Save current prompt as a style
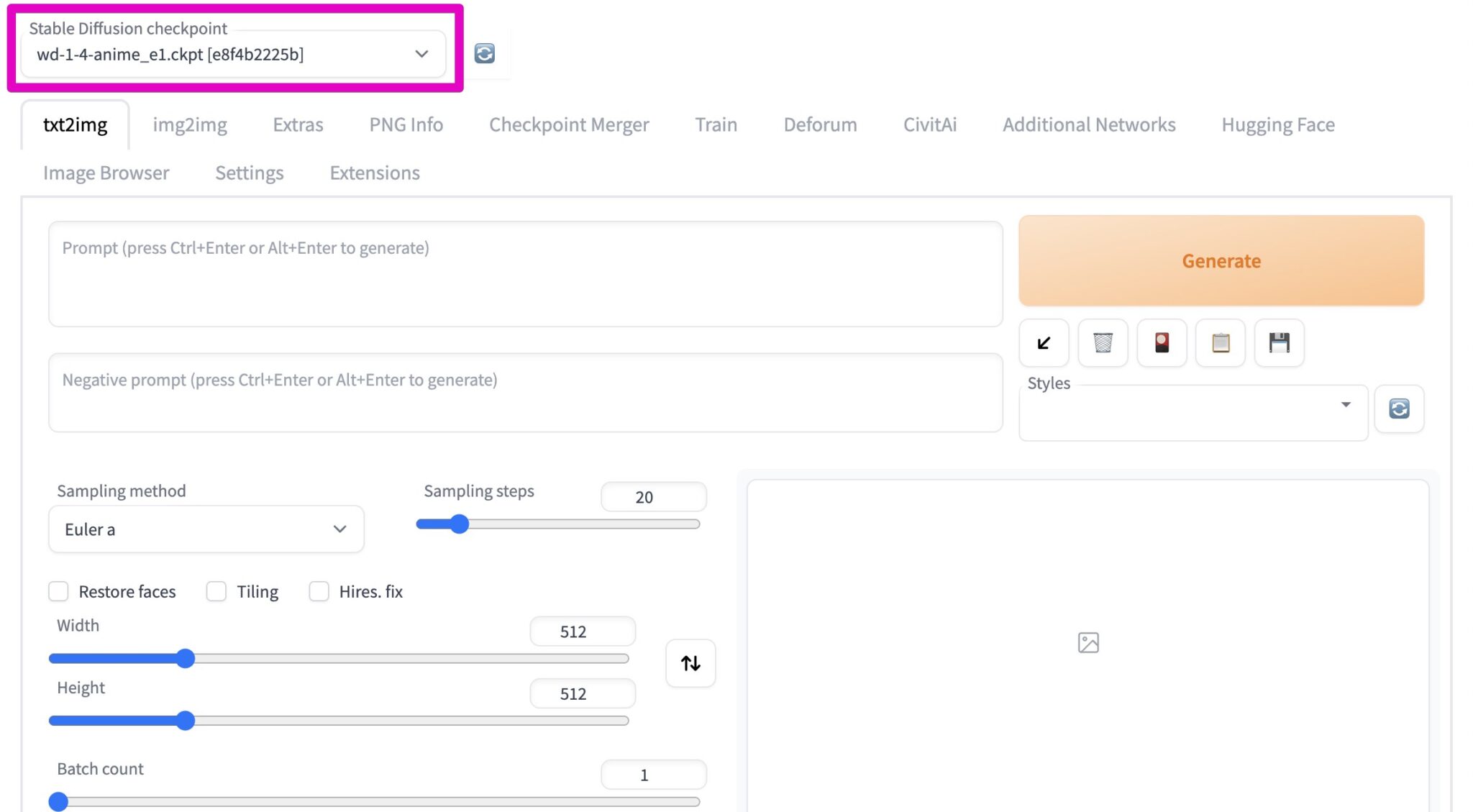 point(1280,343)
